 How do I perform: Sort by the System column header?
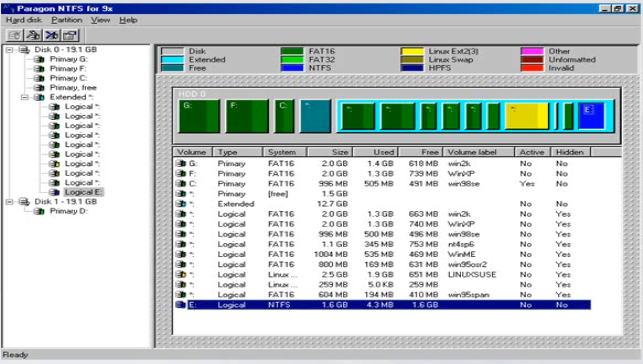click(x=285, y=152)
